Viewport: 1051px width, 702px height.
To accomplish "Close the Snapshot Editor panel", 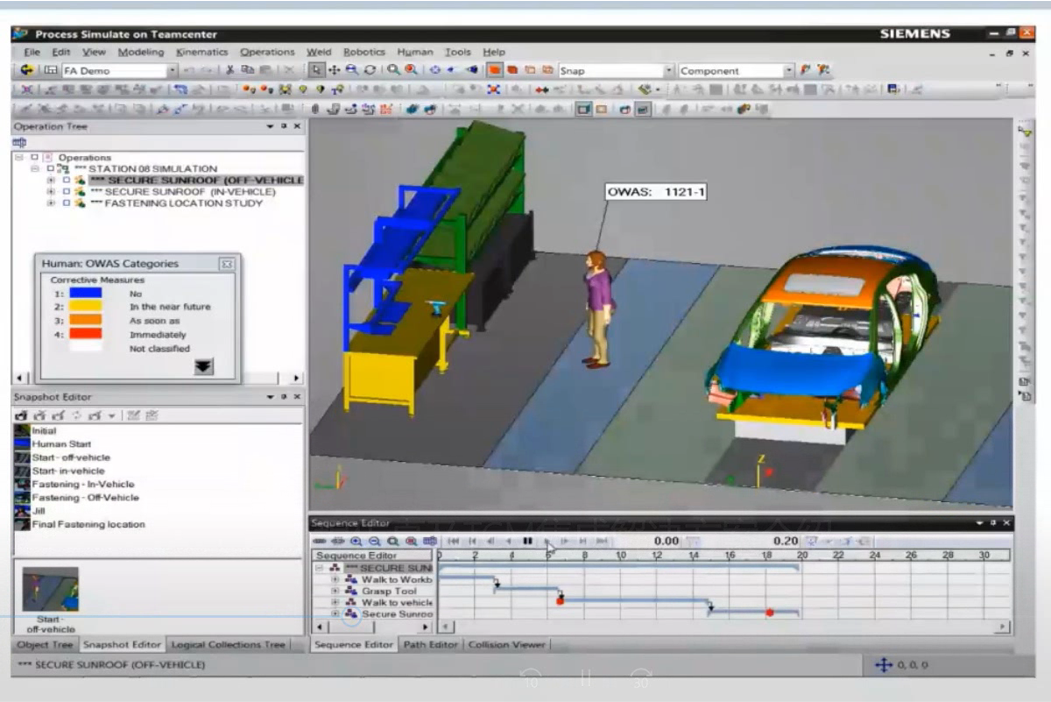I will pyautogui.click(x=298, y=397).
